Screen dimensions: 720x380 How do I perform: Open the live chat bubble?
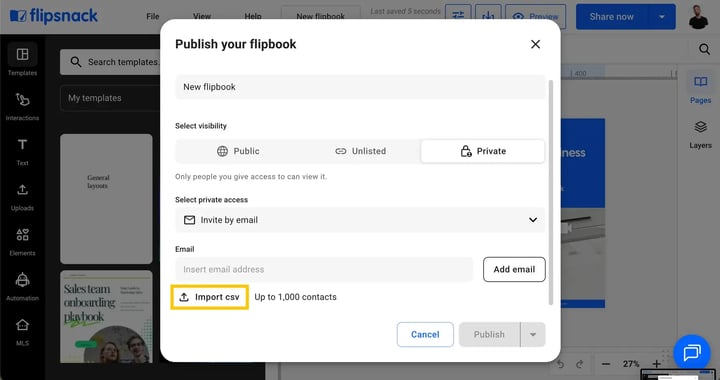(x=692, y=352)
